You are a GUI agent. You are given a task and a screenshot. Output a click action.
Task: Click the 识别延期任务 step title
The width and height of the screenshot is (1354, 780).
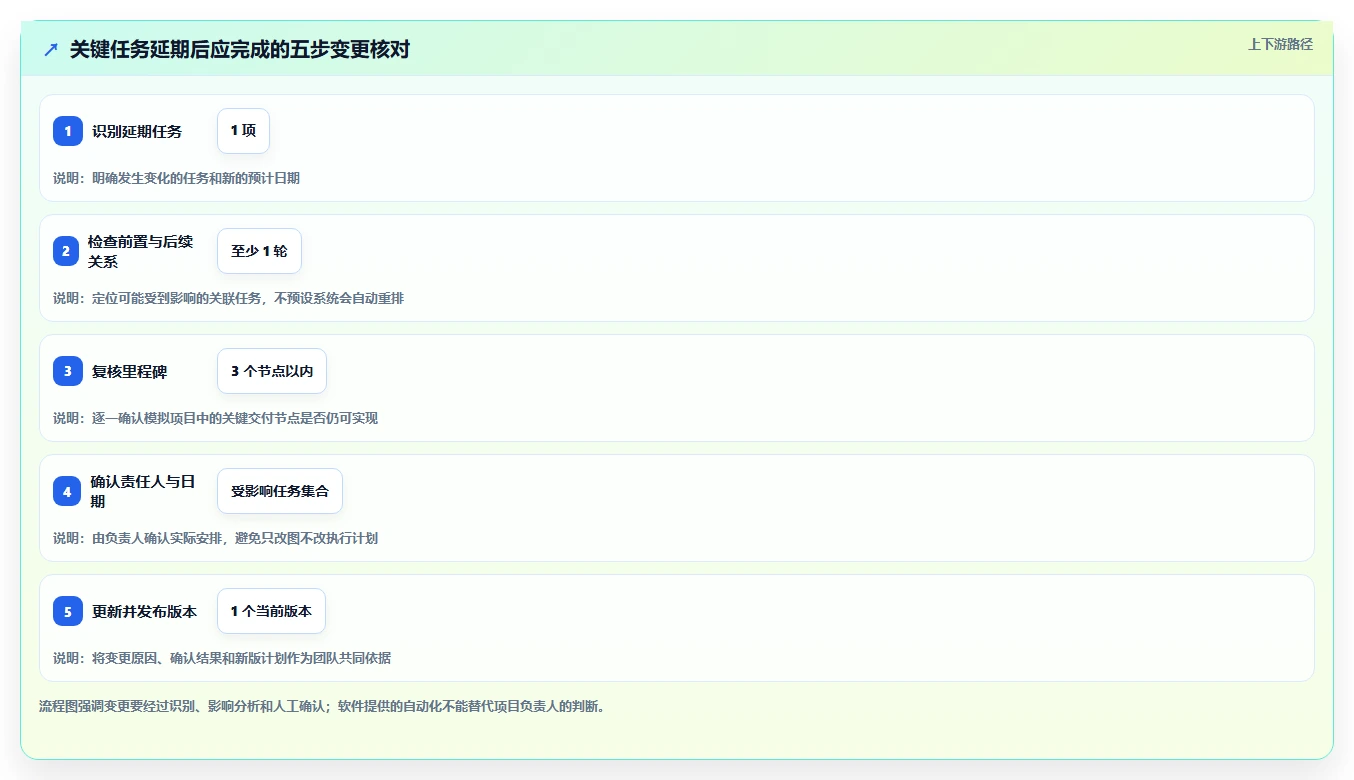point(137,131)
